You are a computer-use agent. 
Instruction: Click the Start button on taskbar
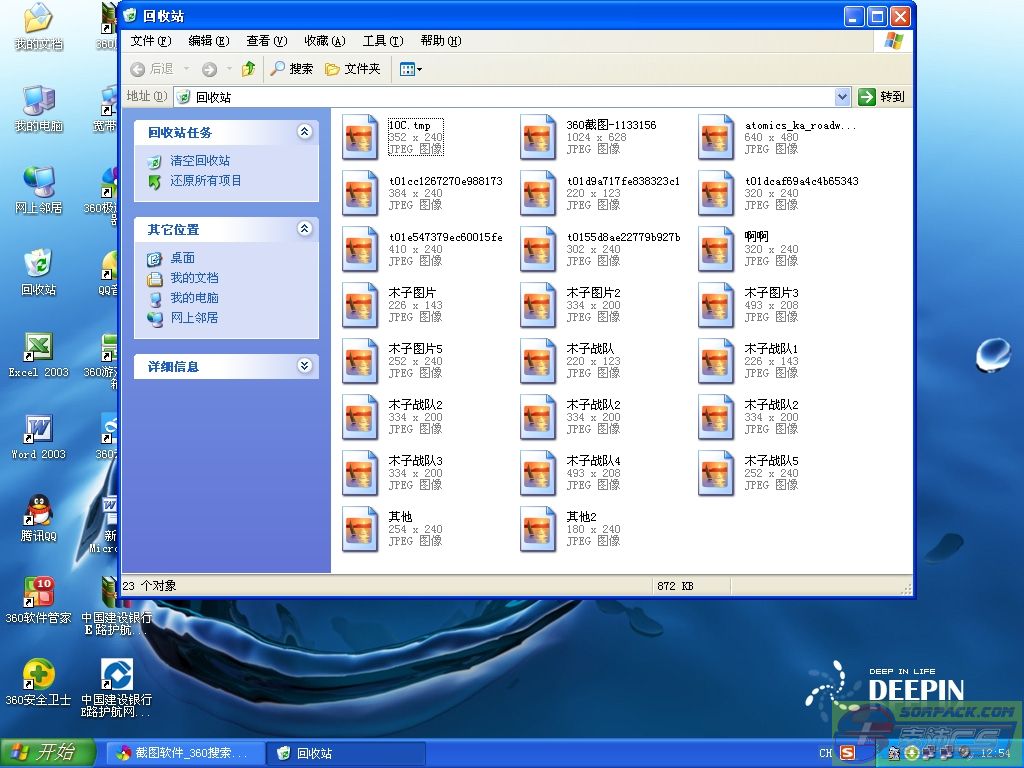47,752
